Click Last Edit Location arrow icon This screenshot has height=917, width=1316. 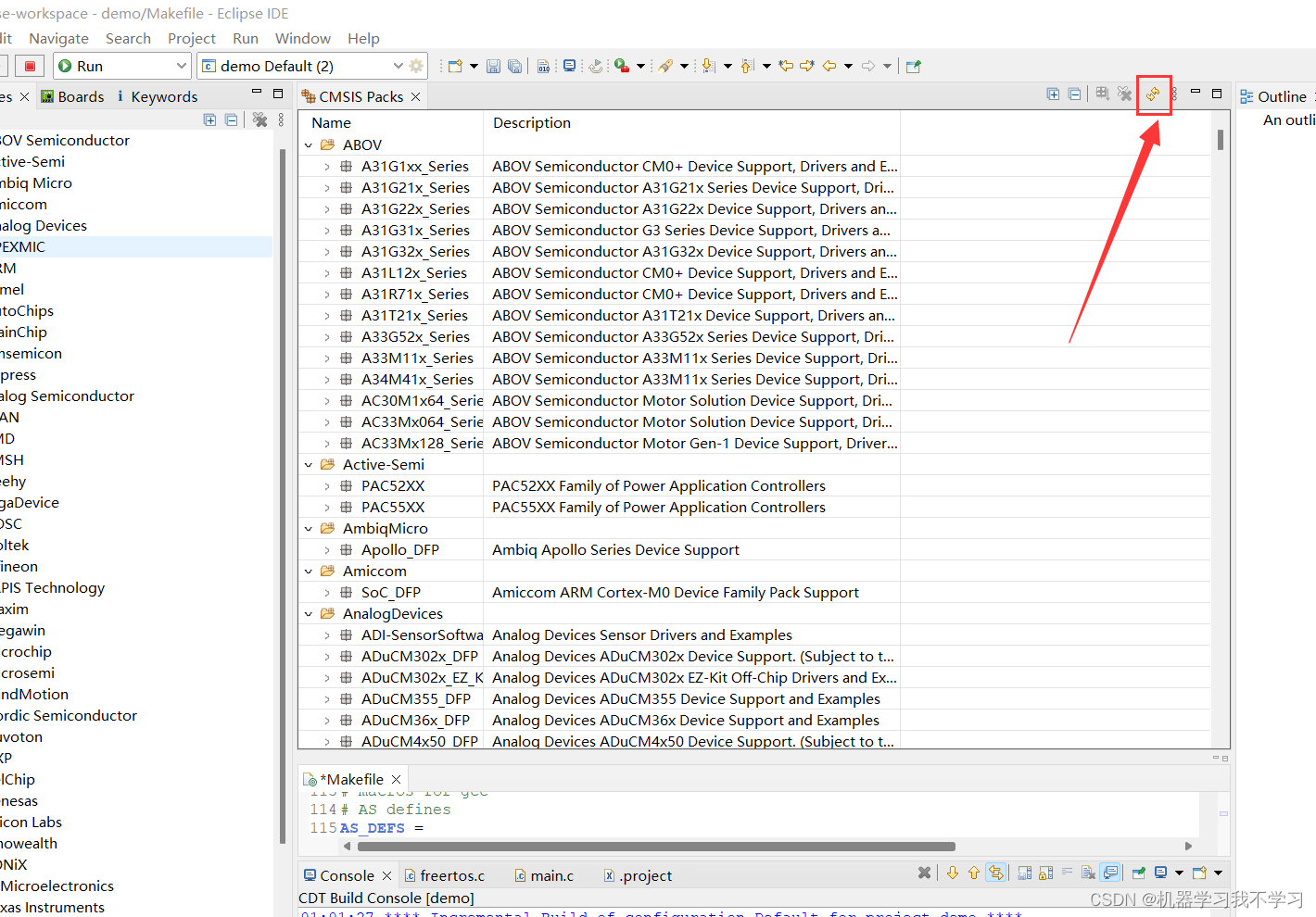(786, 66)
